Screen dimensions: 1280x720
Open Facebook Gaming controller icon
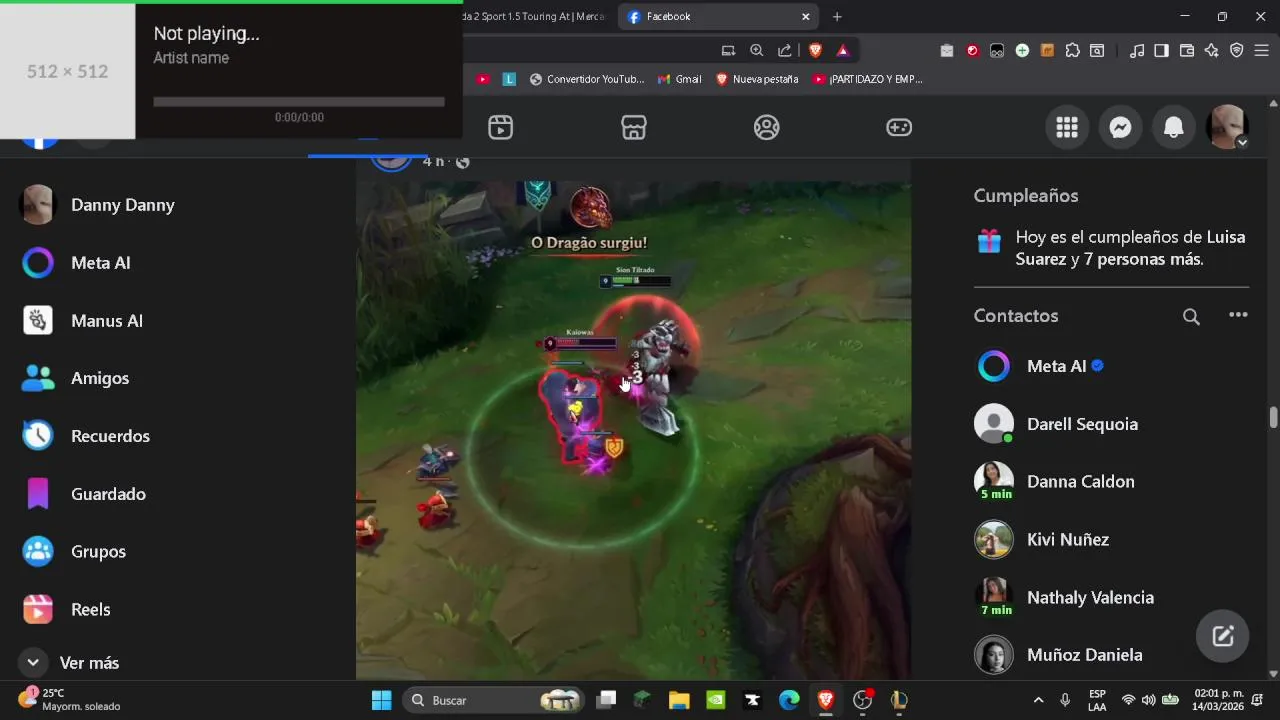point(899,128)
